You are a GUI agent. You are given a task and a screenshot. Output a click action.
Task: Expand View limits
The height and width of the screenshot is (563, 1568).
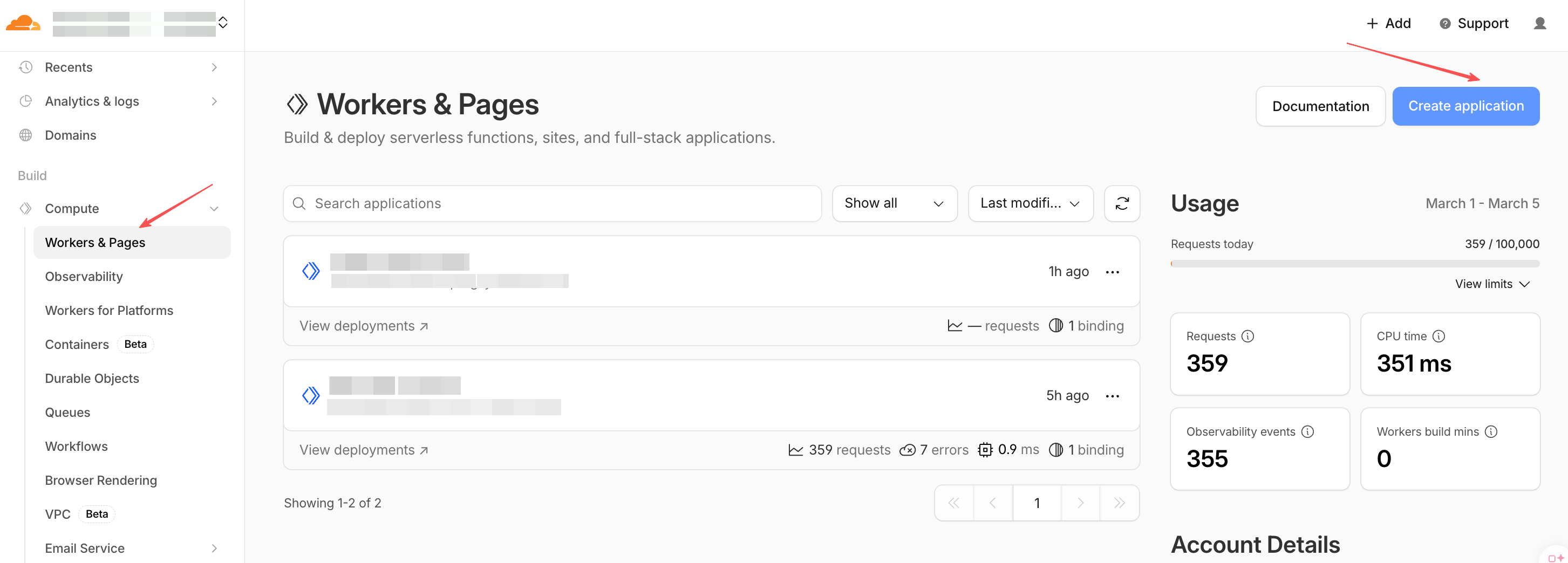tap(1492, 284)
